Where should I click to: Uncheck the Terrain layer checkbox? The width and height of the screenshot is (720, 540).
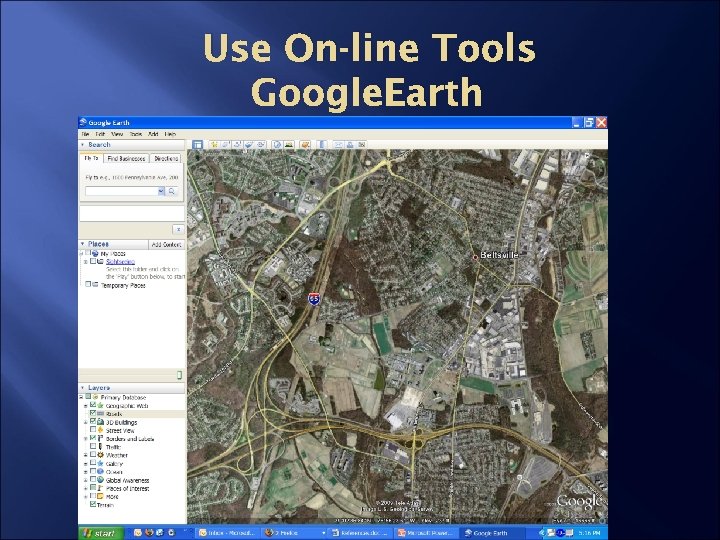click(x=93, y=505)
